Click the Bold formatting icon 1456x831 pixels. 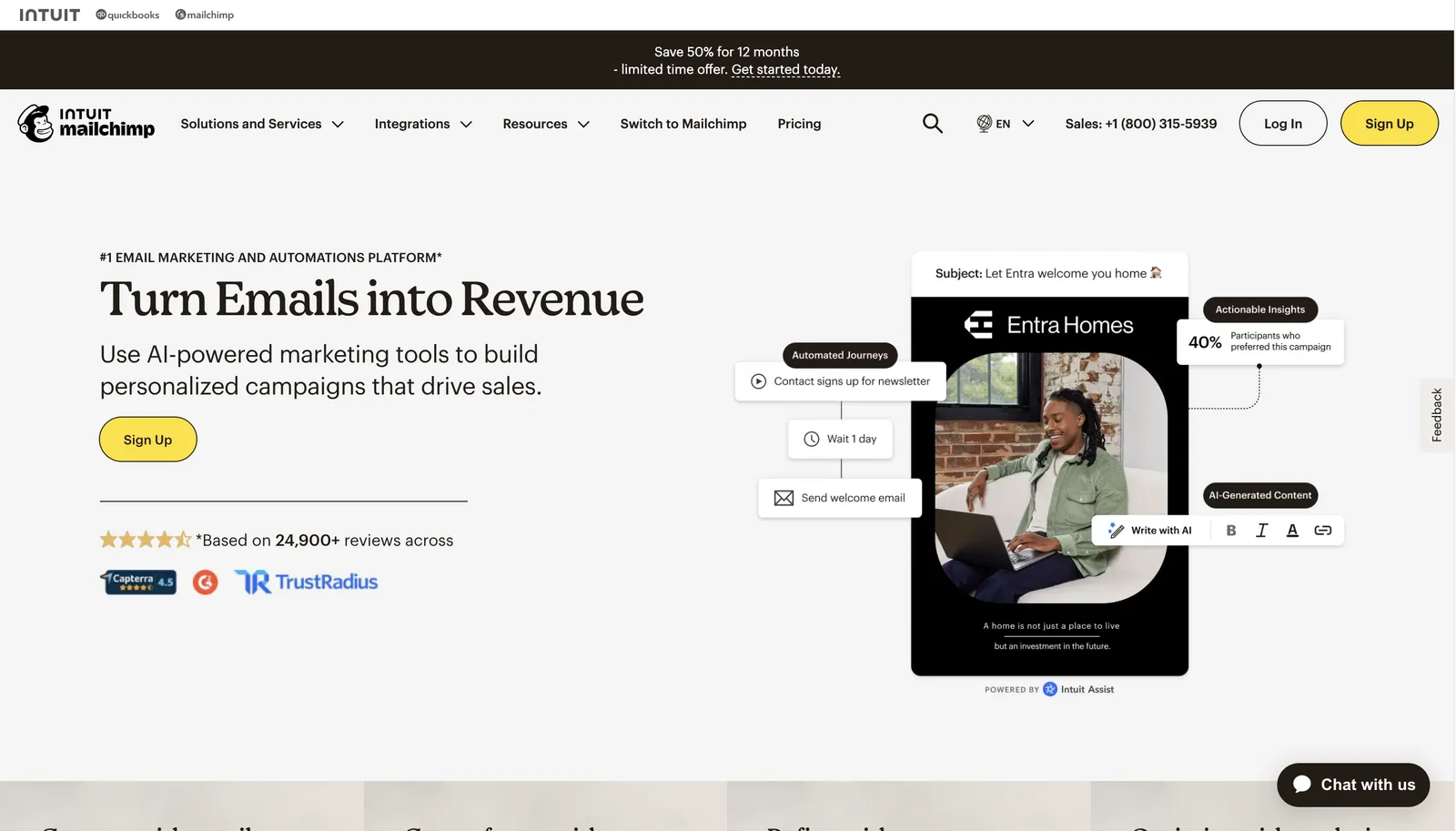click(x=1231, y=531)
